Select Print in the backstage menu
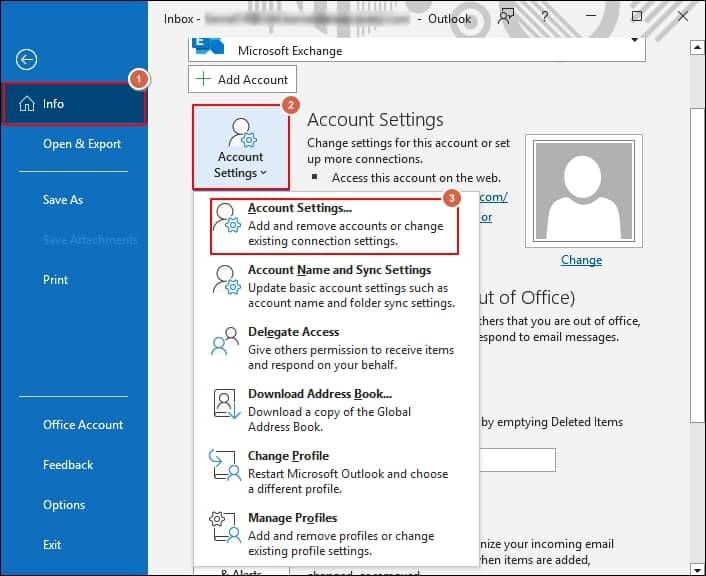Viewport: 706px width, 576px height. click(x=56, y=280)
